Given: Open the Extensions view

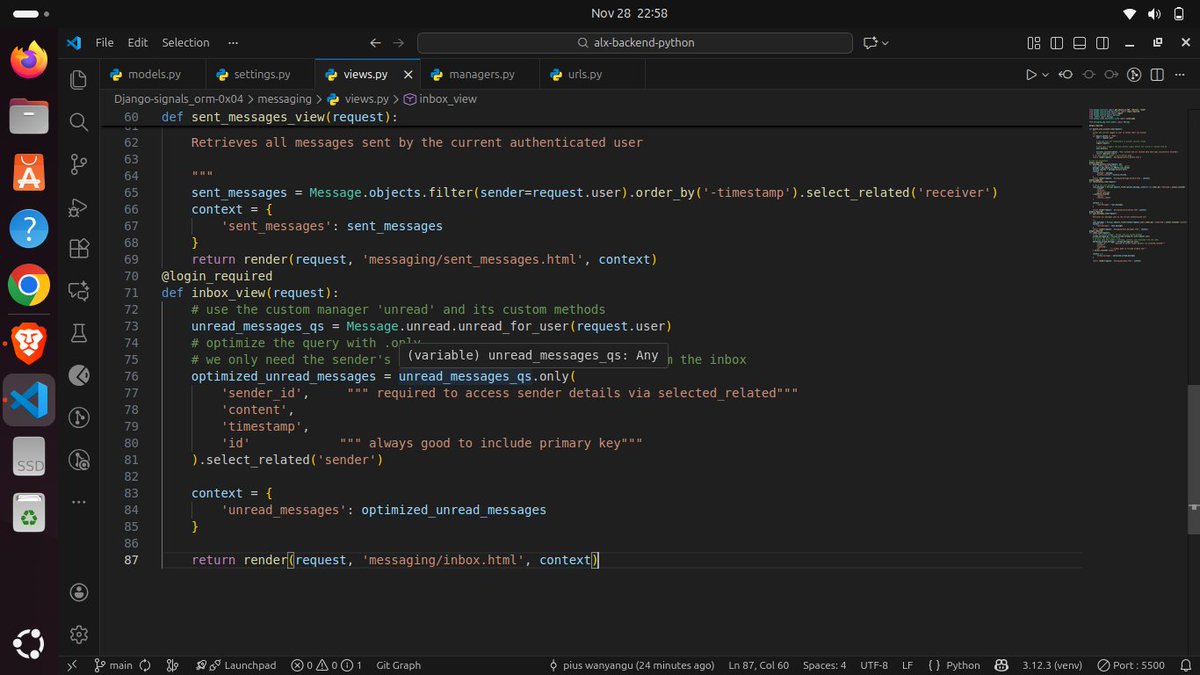Looking at the screenshot, I should click(79, 249).
